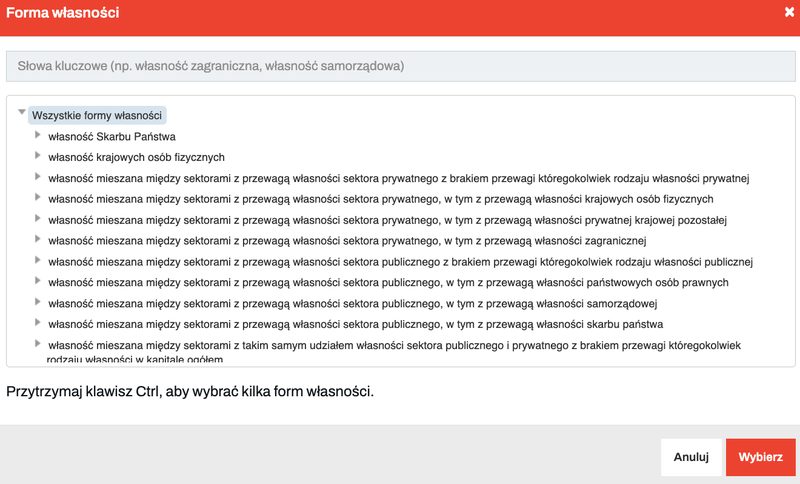Select item ending własności państwowych osób prawnych
This screenshot has height=484, width=800.
coord(388,283)
